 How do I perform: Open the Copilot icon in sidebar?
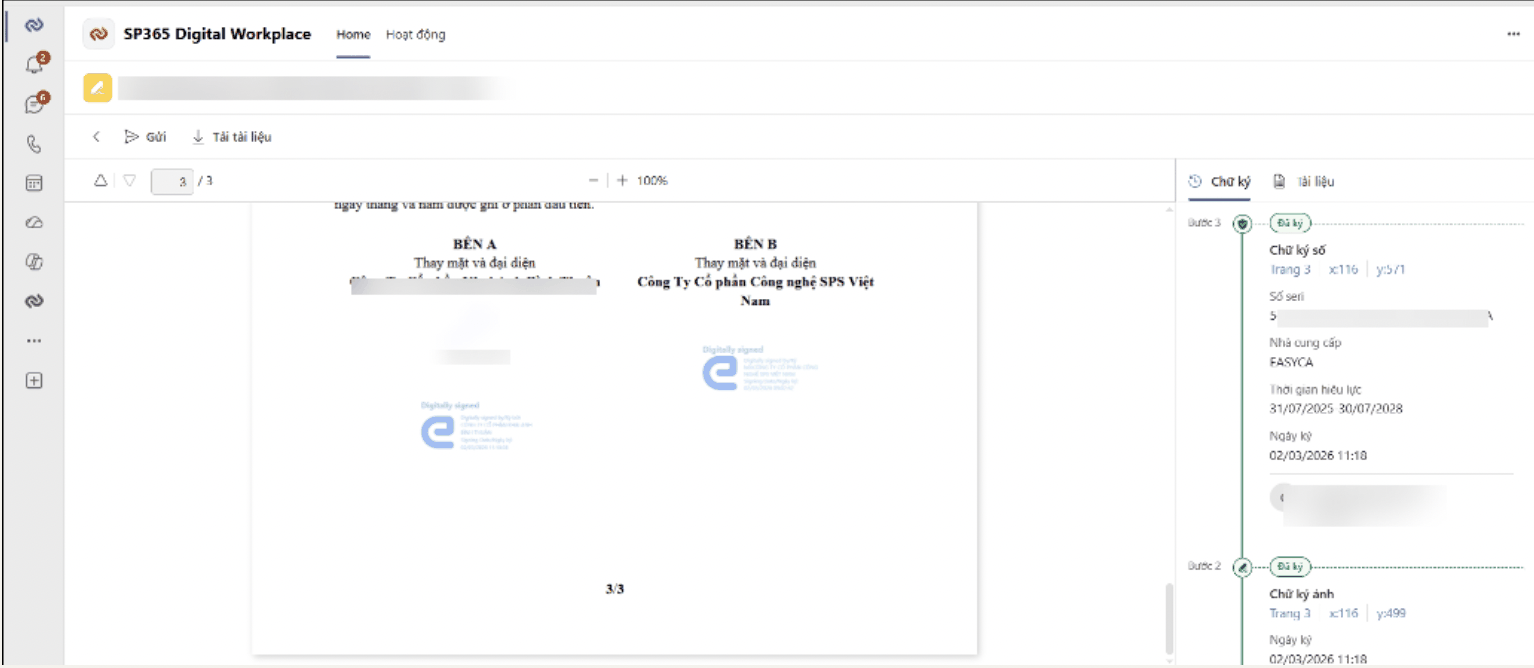34,262
